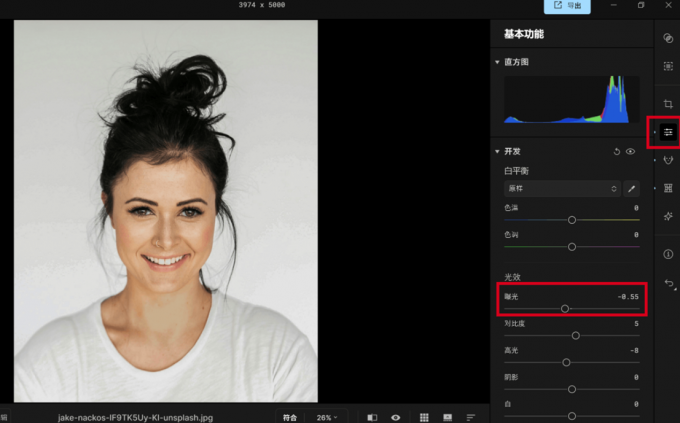Open the 26% zoom level dropdown

pyautogui.click(x=327, y=417)
